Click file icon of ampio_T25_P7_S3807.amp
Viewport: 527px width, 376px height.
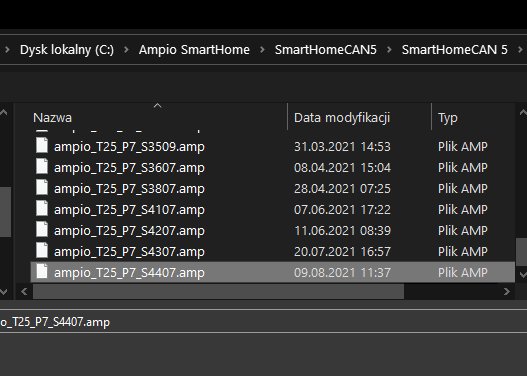pyautogui.click(x=42, y=187)
